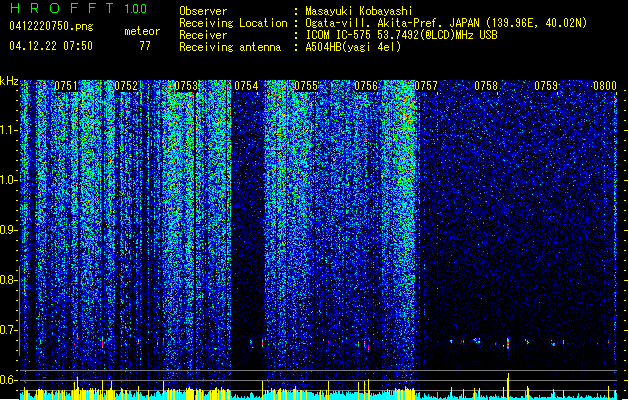
Task: Click the Receiving antenna field label
Action: click(230, 47)
